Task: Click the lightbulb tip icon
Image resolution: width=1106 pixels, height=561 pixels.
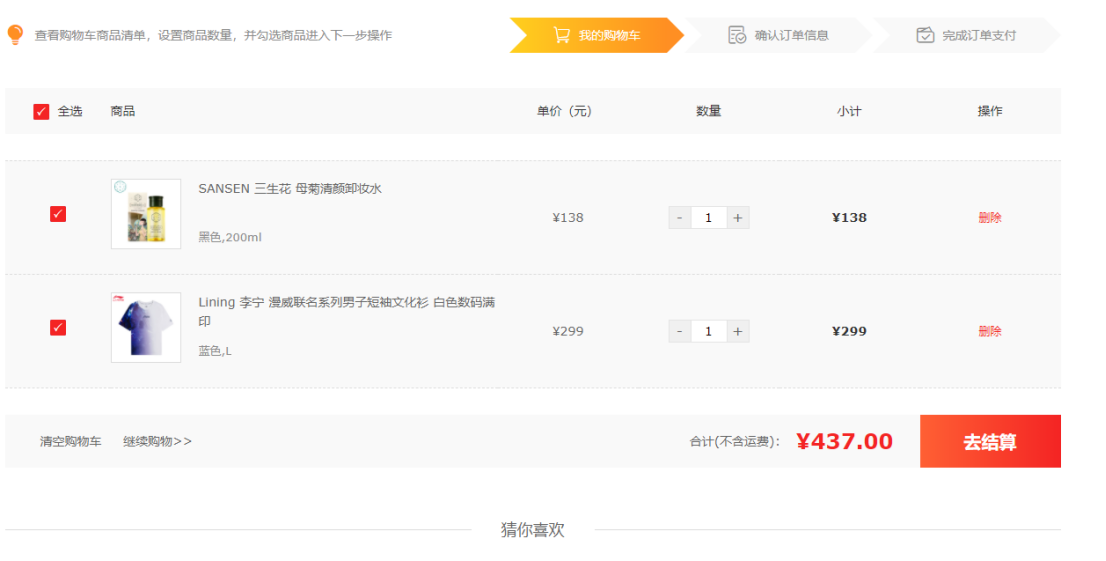Action: click(15, 35)
